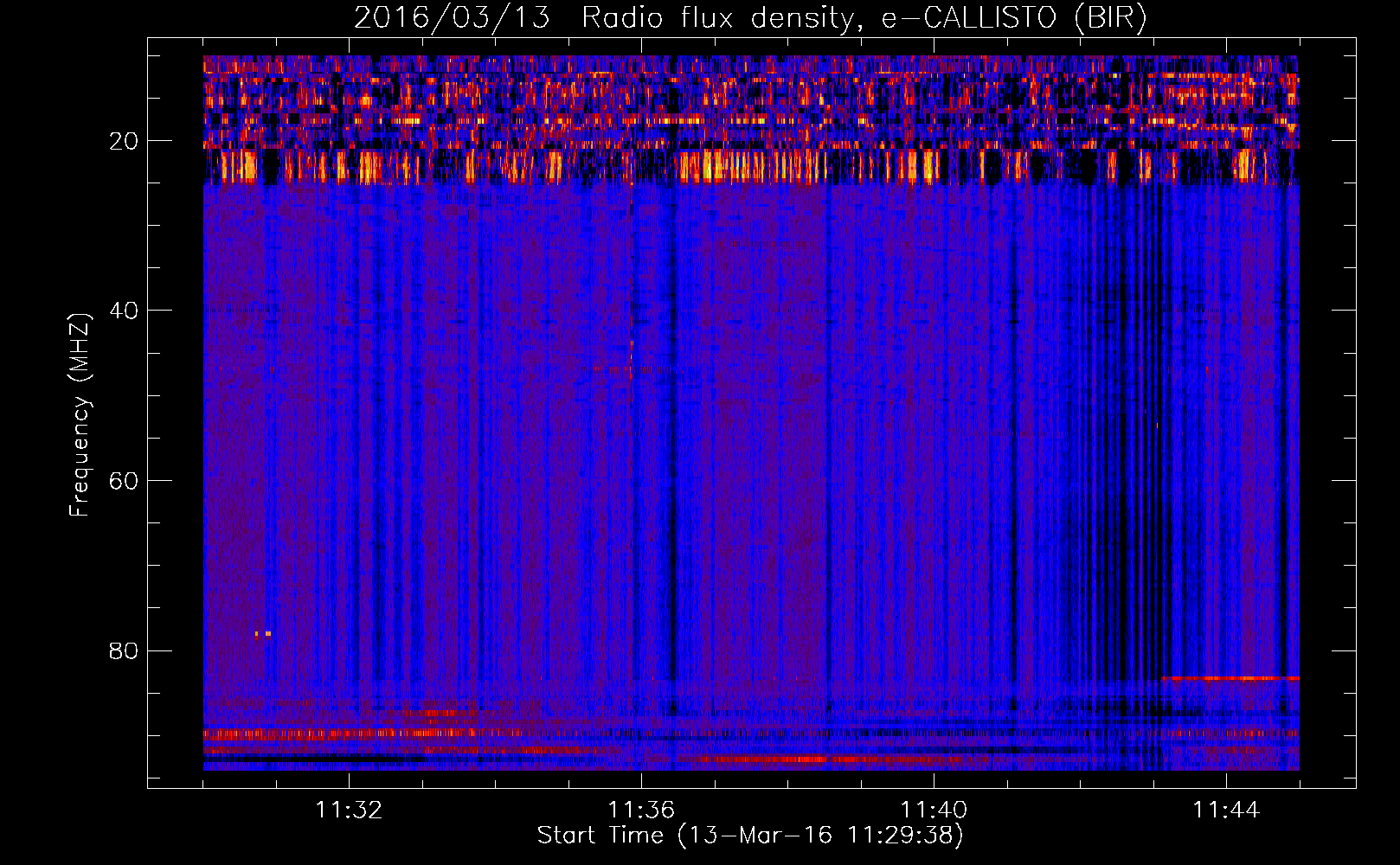Click the frequency tick label "60"
Image resolution: width=1400 pixels, height=865 pixels.
pos(125,481)
